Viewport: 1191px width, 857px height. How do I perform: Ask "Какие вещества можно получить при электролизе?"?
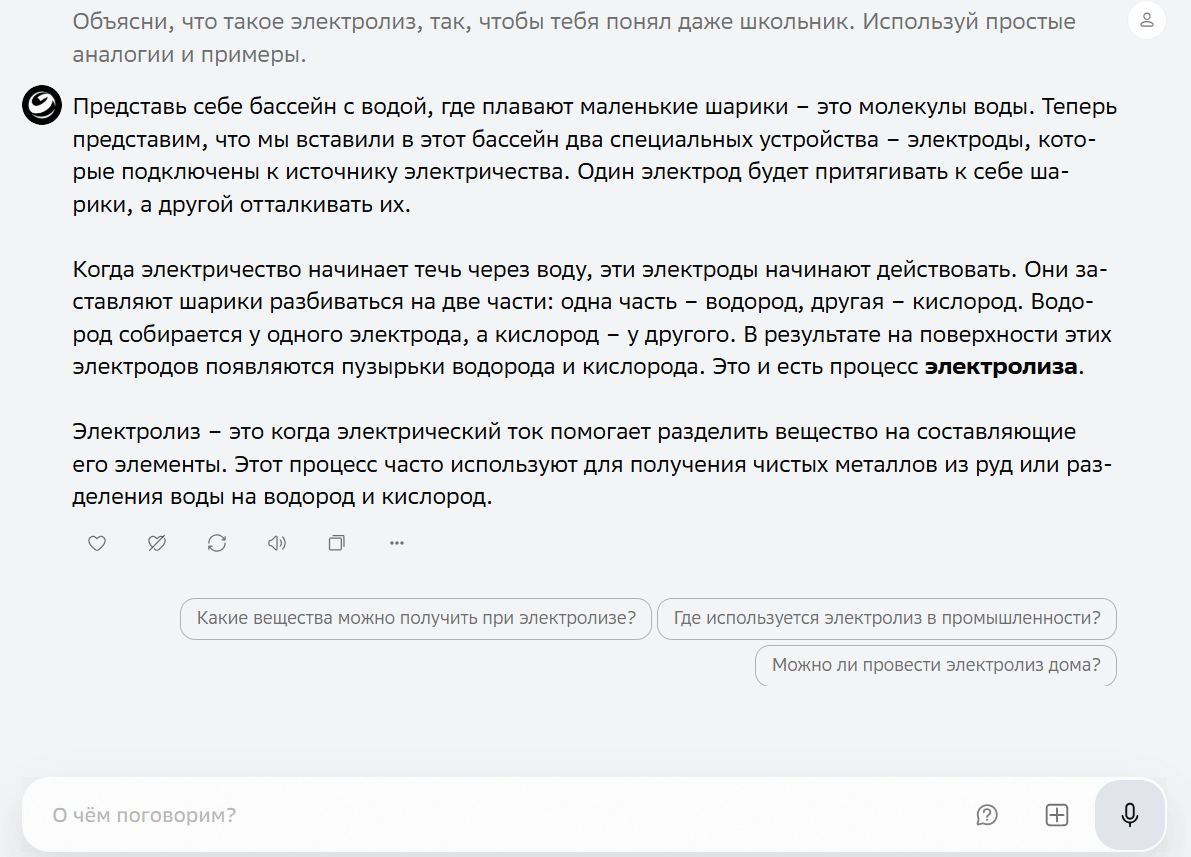click(416, 619)
